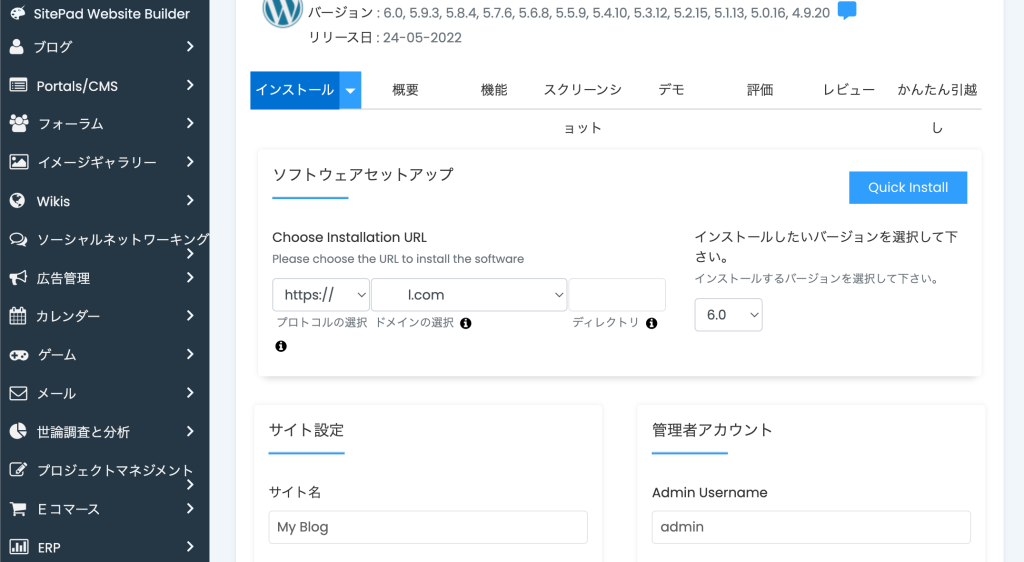Click the イメージギャラリー picture icon
The image size is (1024, 562).
click(19, 162)
